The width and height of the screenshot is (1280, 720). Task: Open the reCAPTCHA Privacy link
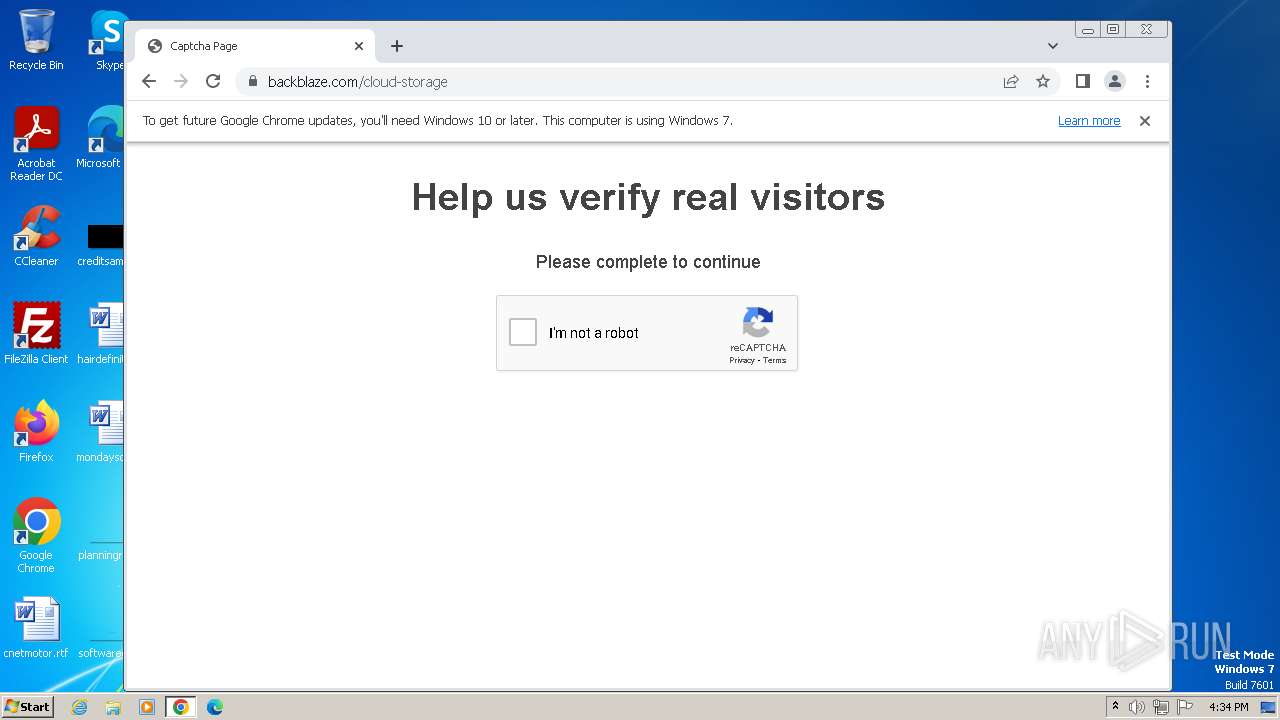pos(741,360)
